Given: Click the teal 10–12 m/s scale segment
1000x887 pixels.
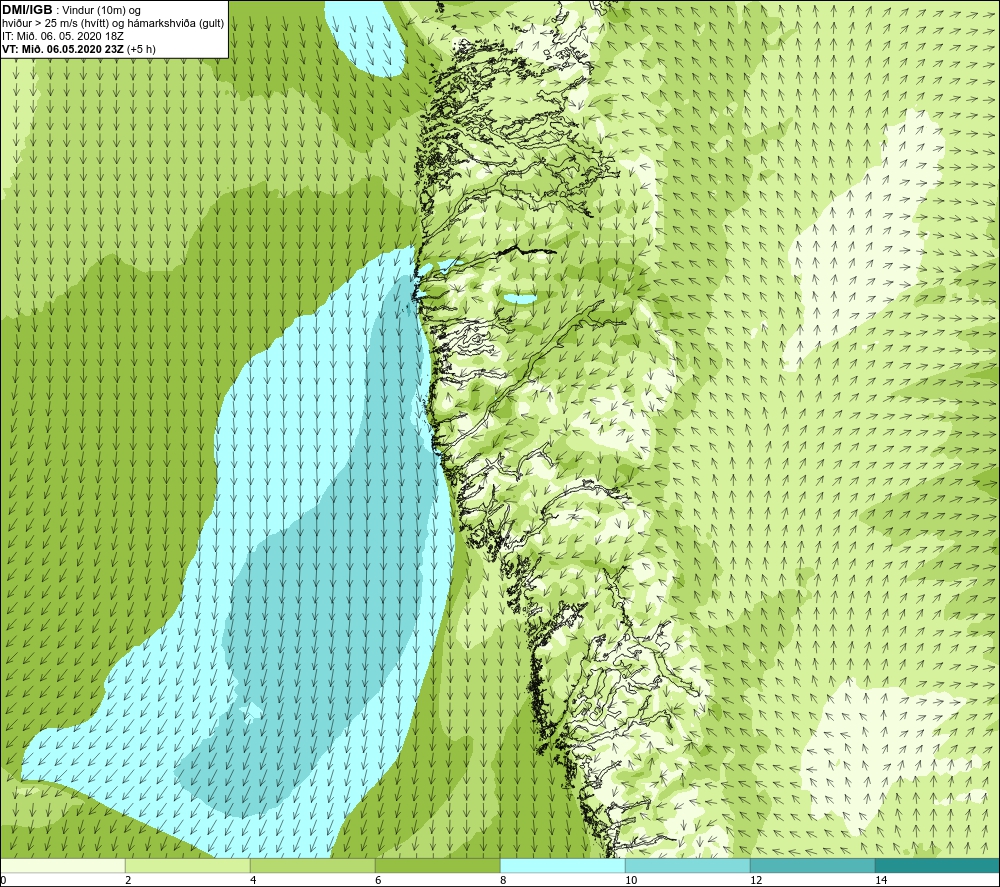Looking at the screenshot, I should (x=688, y=865).
